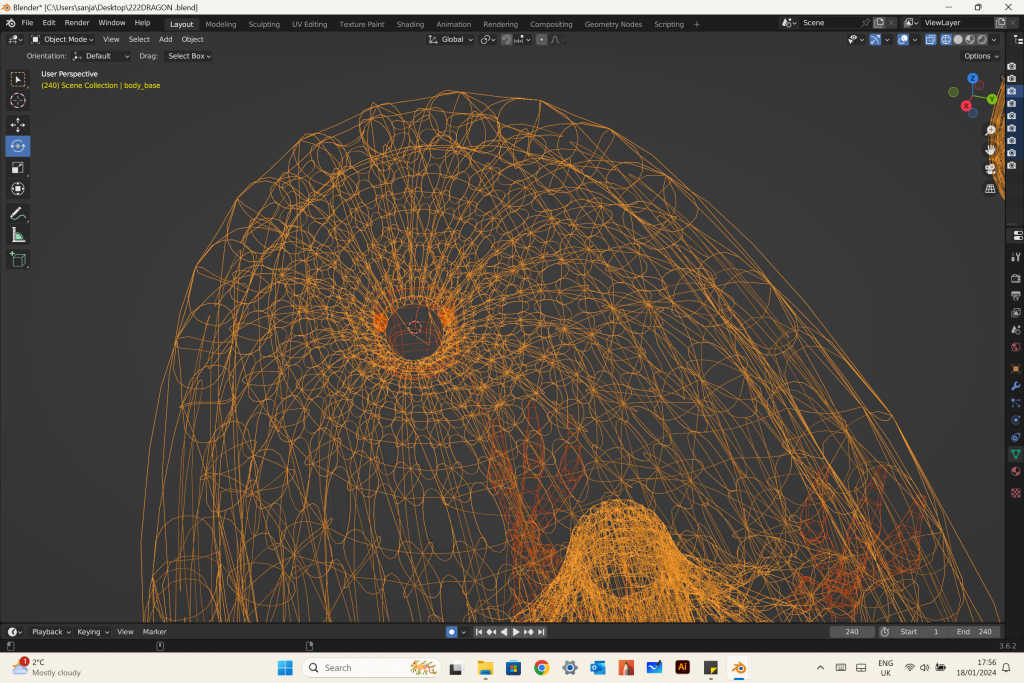
Task: Expand the gizmo options dropdown arrow
Action: coord(887,40)
